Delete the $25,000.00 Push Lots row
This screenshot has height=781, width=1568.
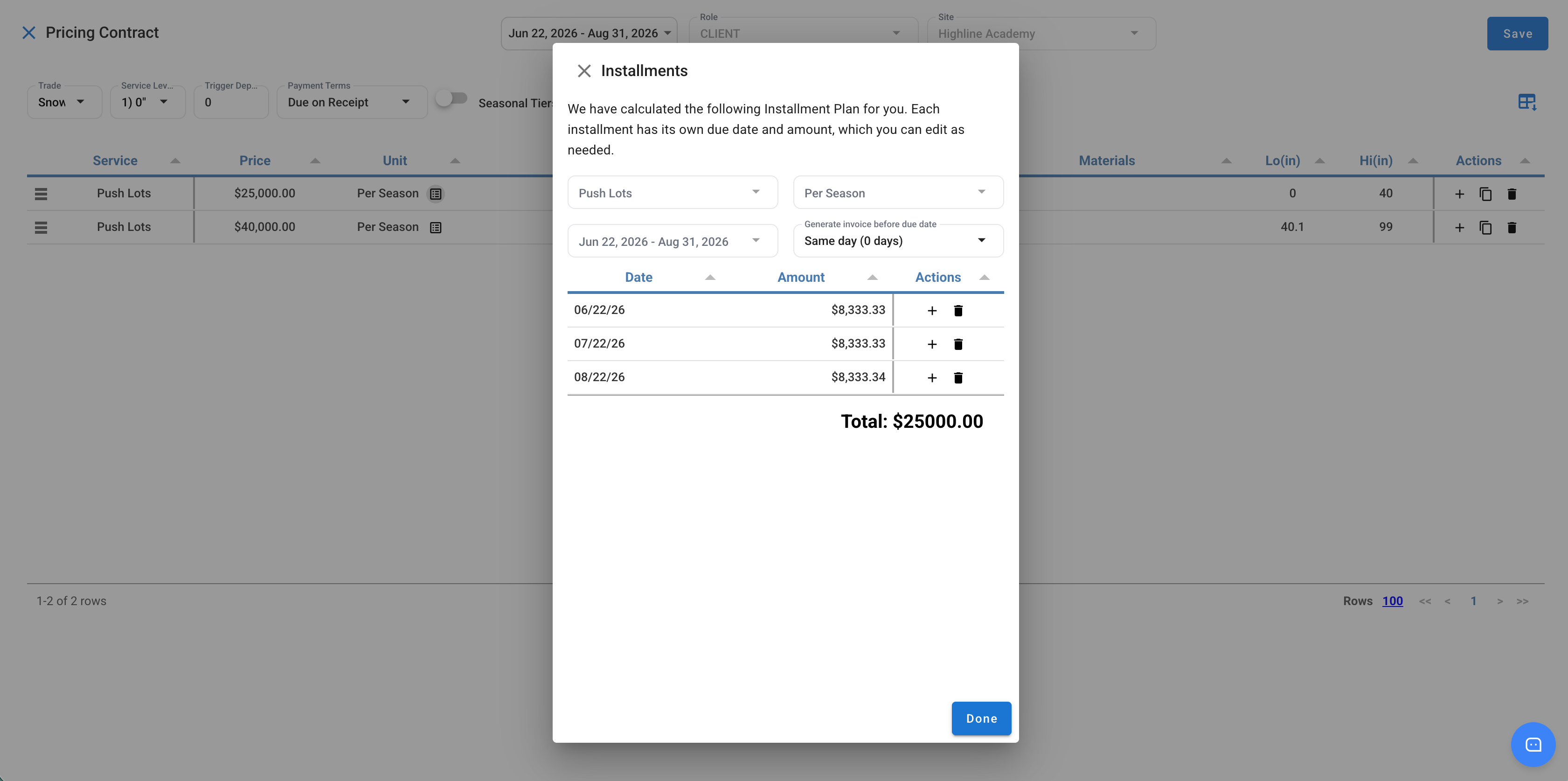click(x=1512, y=194)
